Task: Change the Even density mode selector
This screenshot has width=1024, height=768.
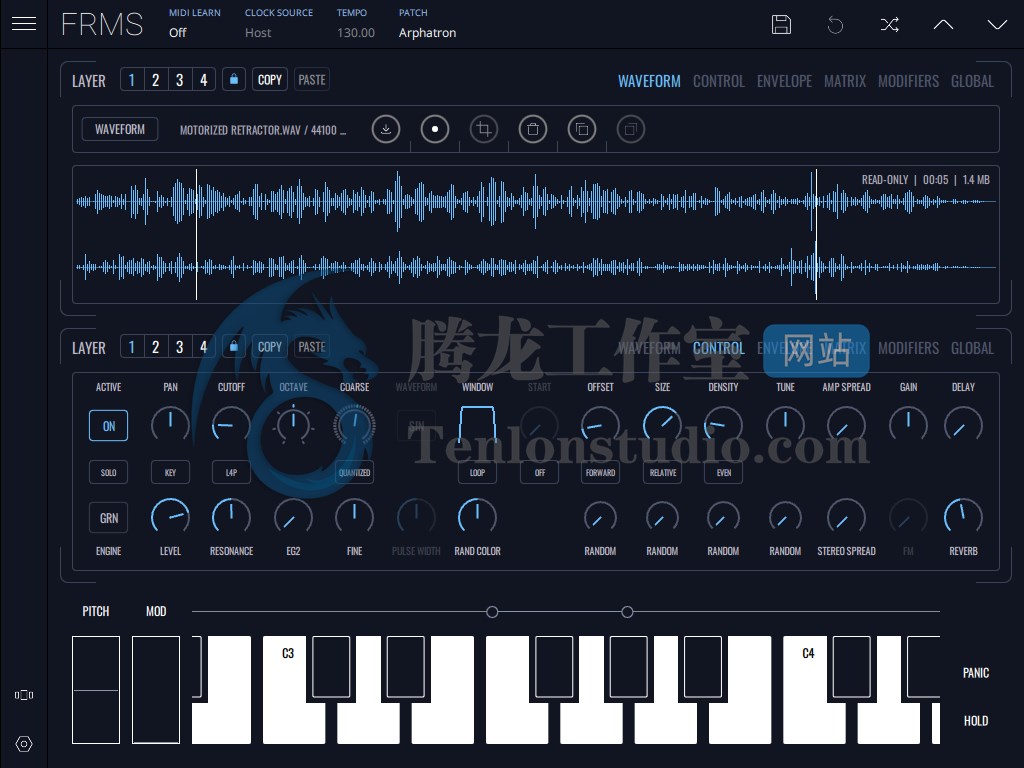Action: pyautogui.click(x=724, y=472)
